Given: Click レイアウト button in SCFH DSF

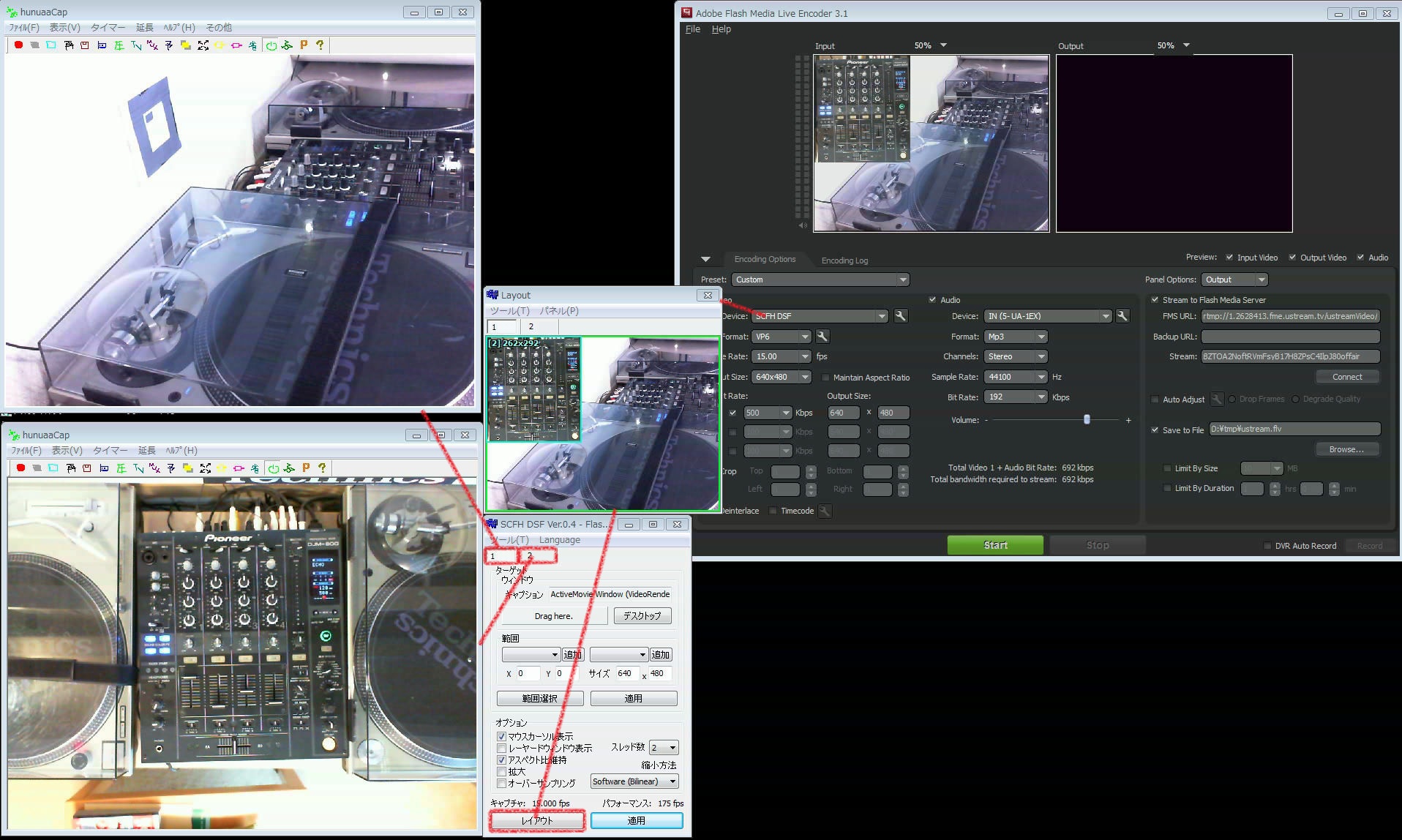Looking at the screenshot, I should click(537, 821).
